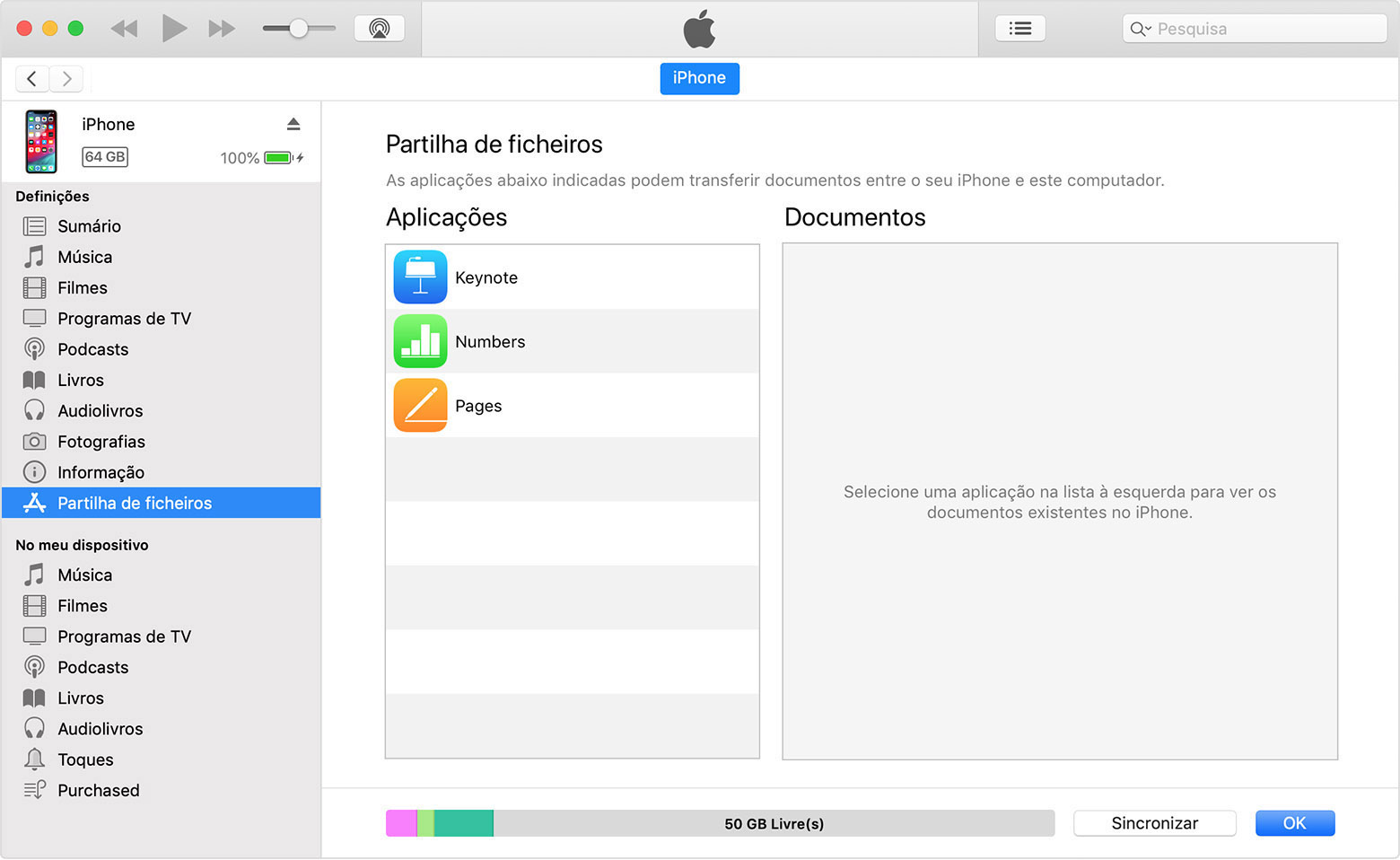This screenshot has height=860, width=1400.
Task: Click the Documentos list area
Action: pyautogui.click(x=1060, y=501)
